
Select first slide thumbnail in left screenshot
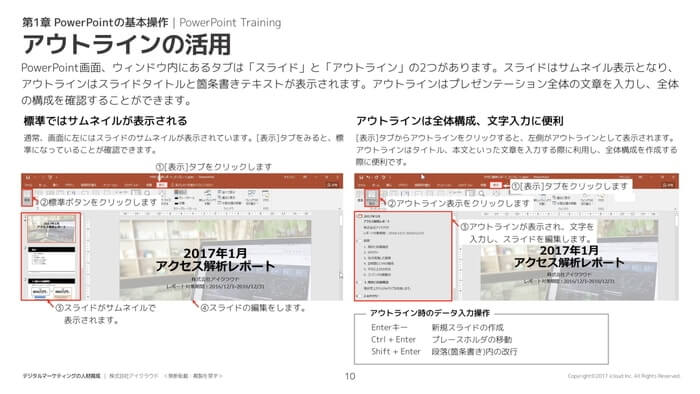(51, 229)
